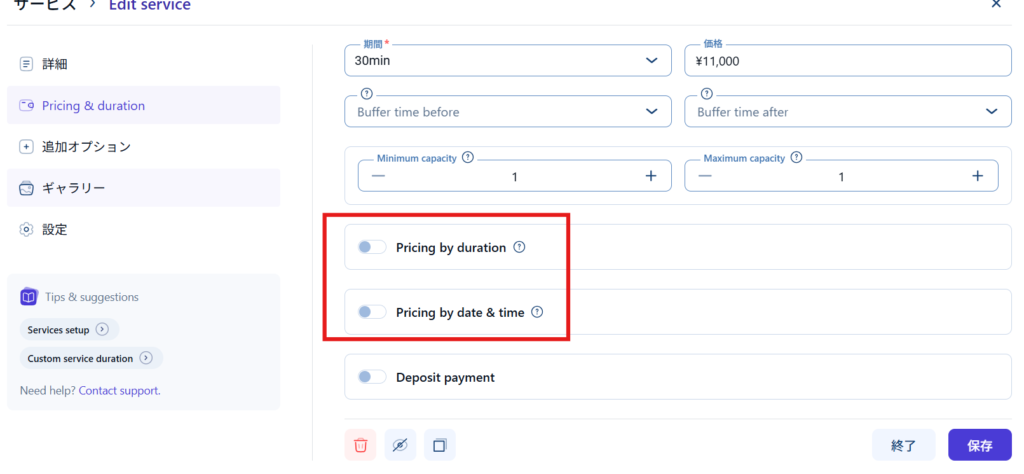
Task: Enable Pricing by date & time toggle
Action: tap(371, 312)
